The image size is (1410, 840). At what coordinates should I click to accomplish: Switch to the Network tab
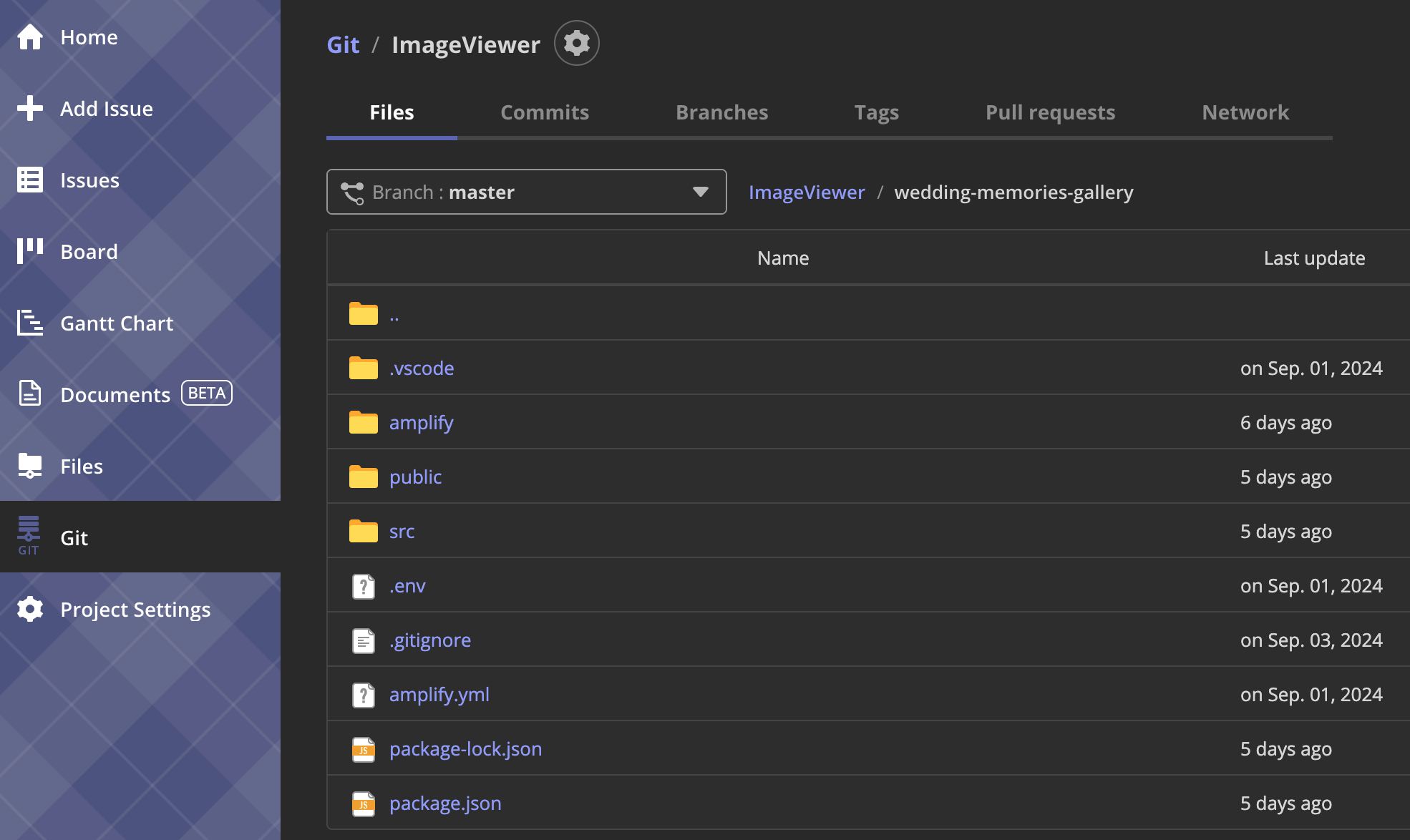tap(1245, 112)
